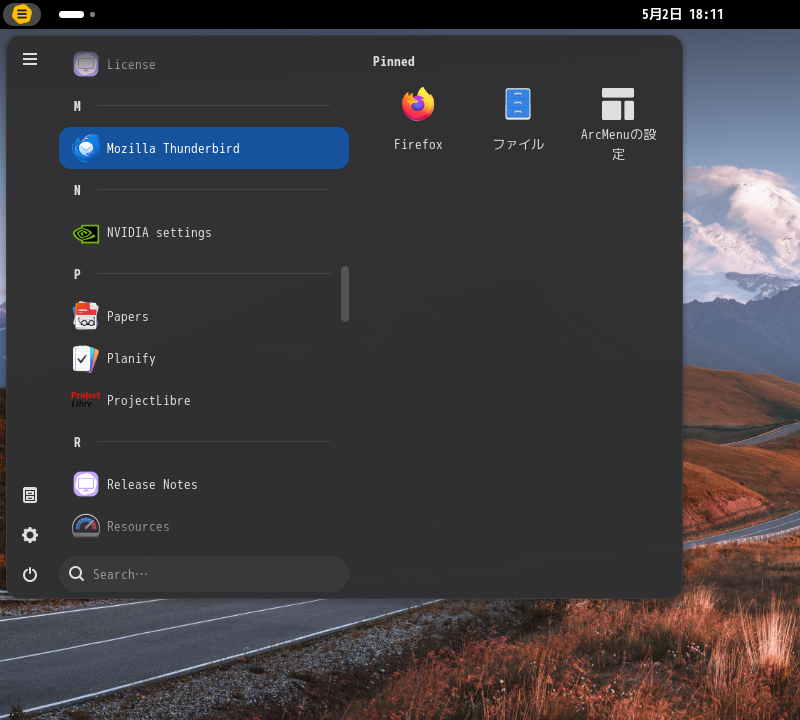Click the ProjectLibre icon
Viewport: 800px width, 720px height.
click(86, 399)
